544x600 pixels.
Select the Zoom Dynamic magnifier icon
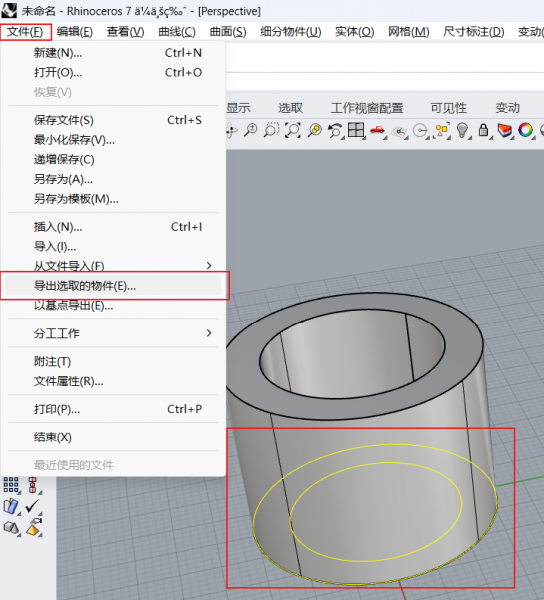251,130
